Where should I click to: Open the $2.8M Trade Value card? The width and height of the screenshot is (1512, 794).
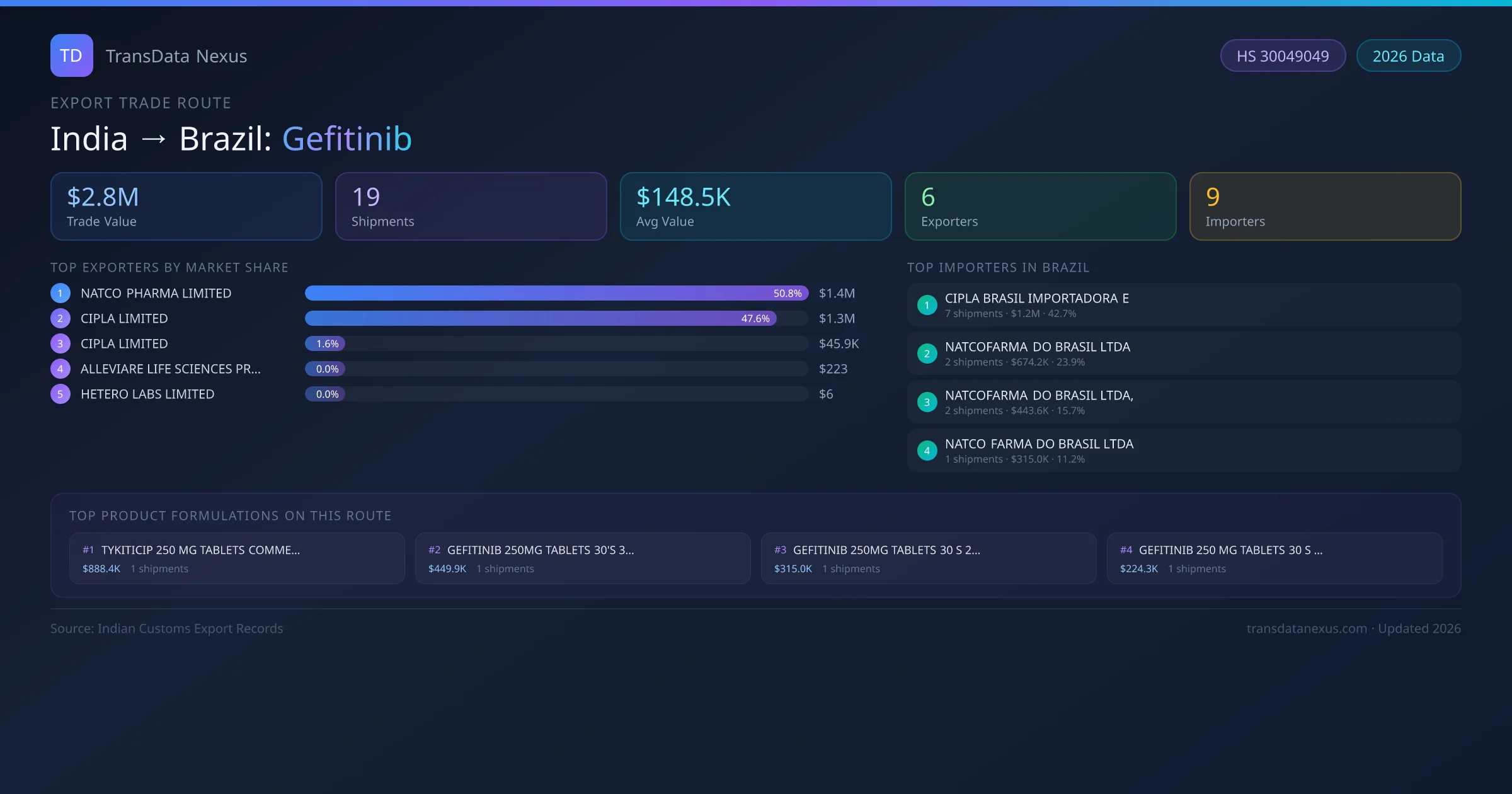coord(186,206)
